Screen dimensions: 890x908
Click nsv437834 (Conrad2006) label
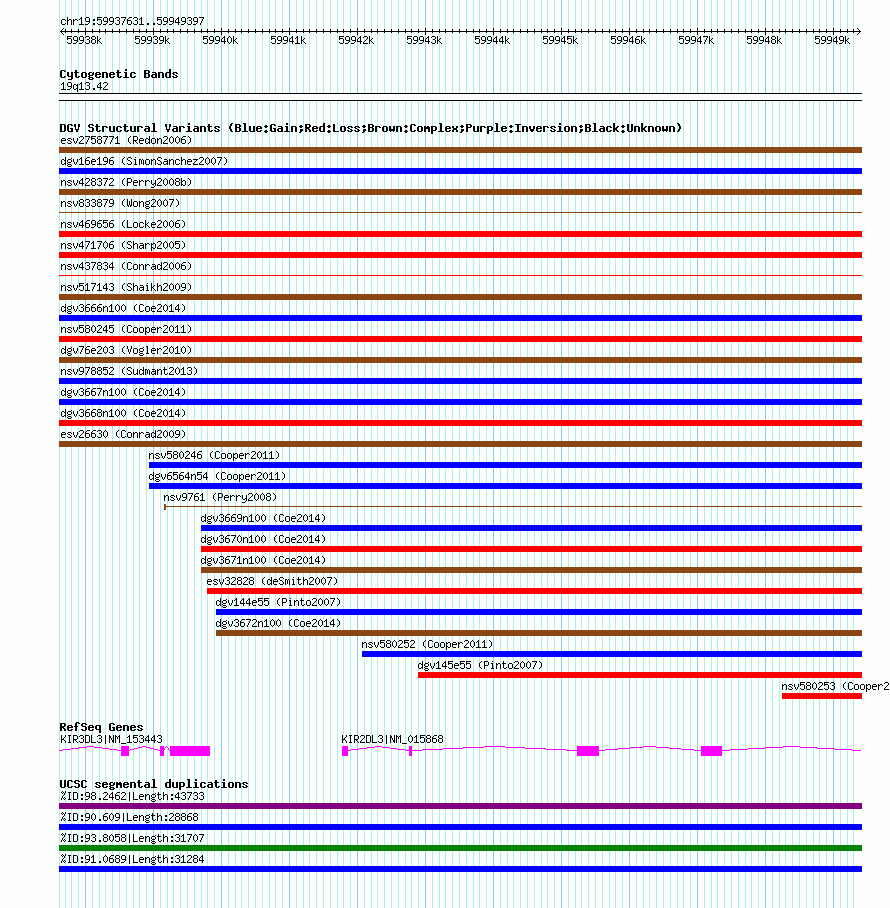point(126,266)
